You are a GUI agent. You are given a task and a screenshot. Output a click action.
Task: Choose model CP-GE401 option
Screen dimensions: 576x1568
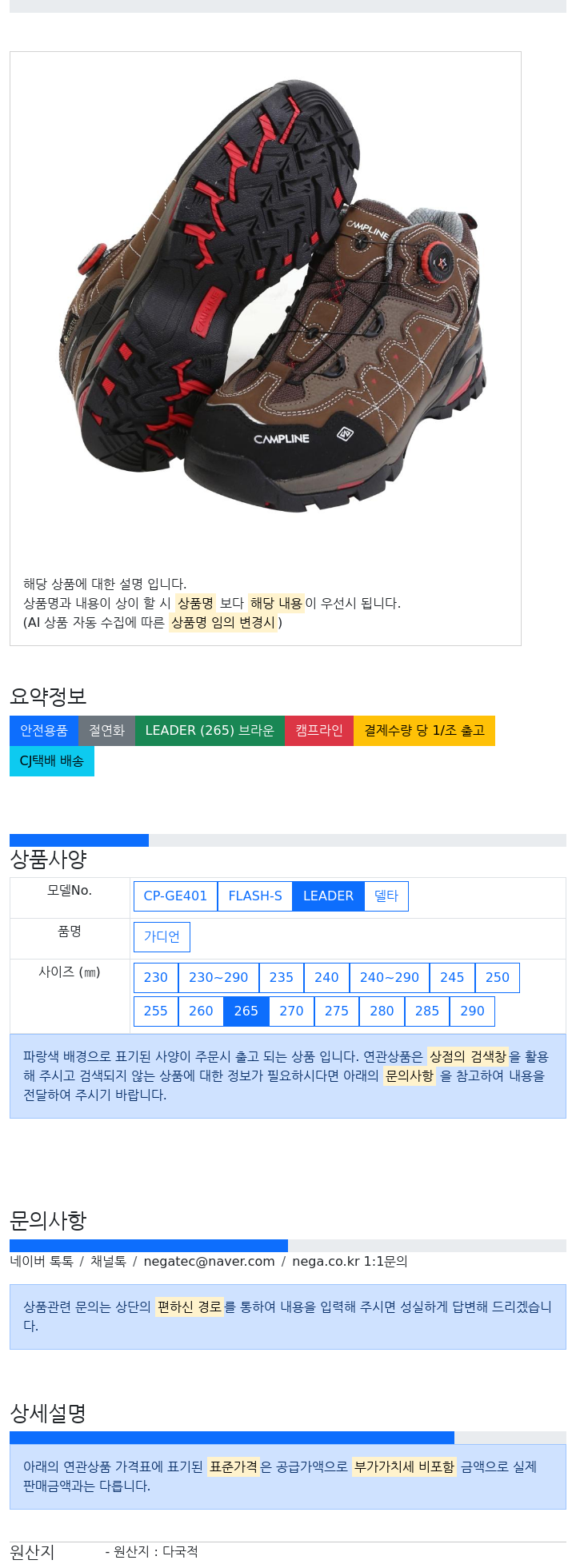coord(175,896)
